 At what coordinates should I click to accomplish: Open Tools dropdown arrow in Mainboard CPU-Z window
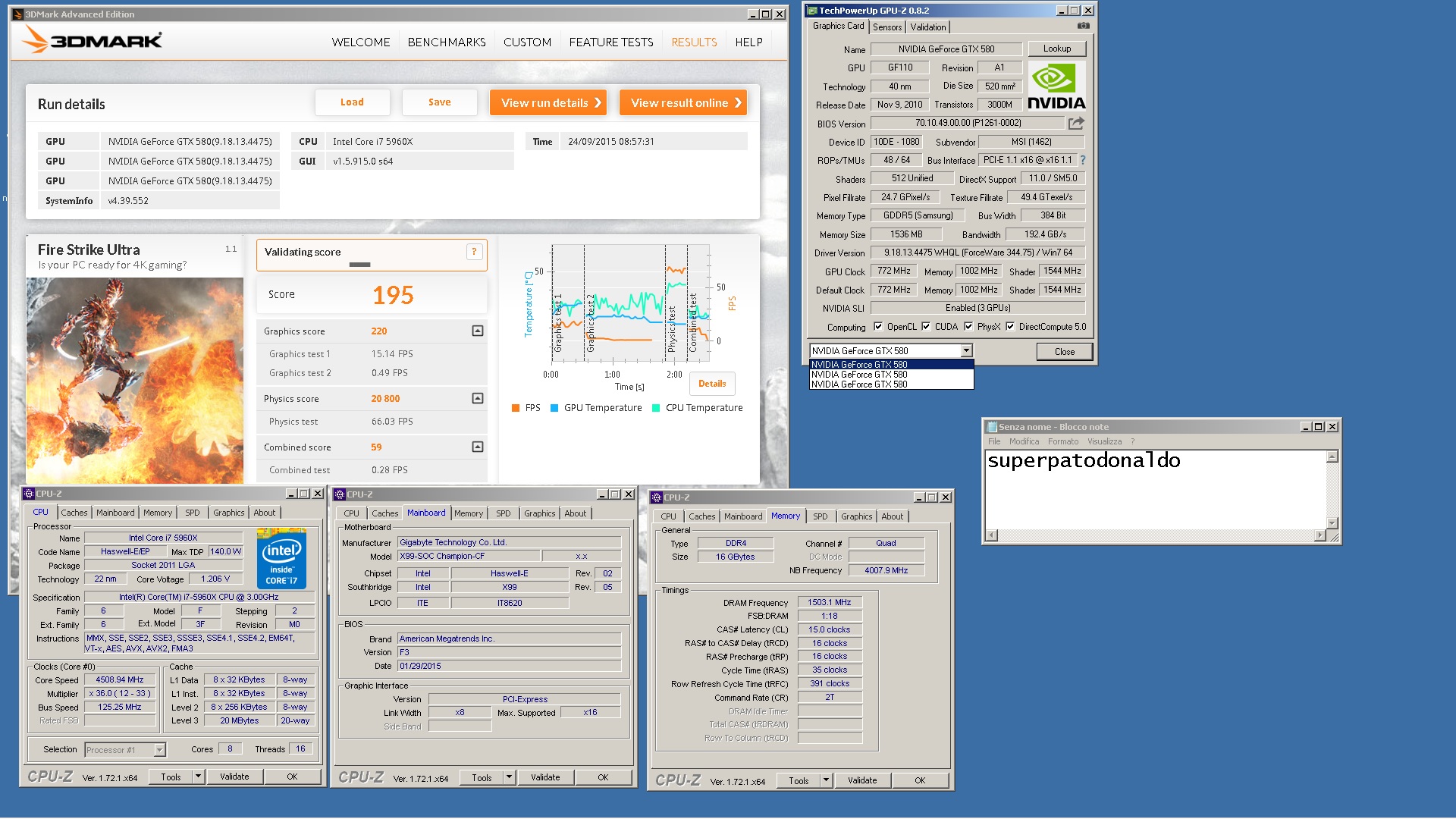(509, 777)
